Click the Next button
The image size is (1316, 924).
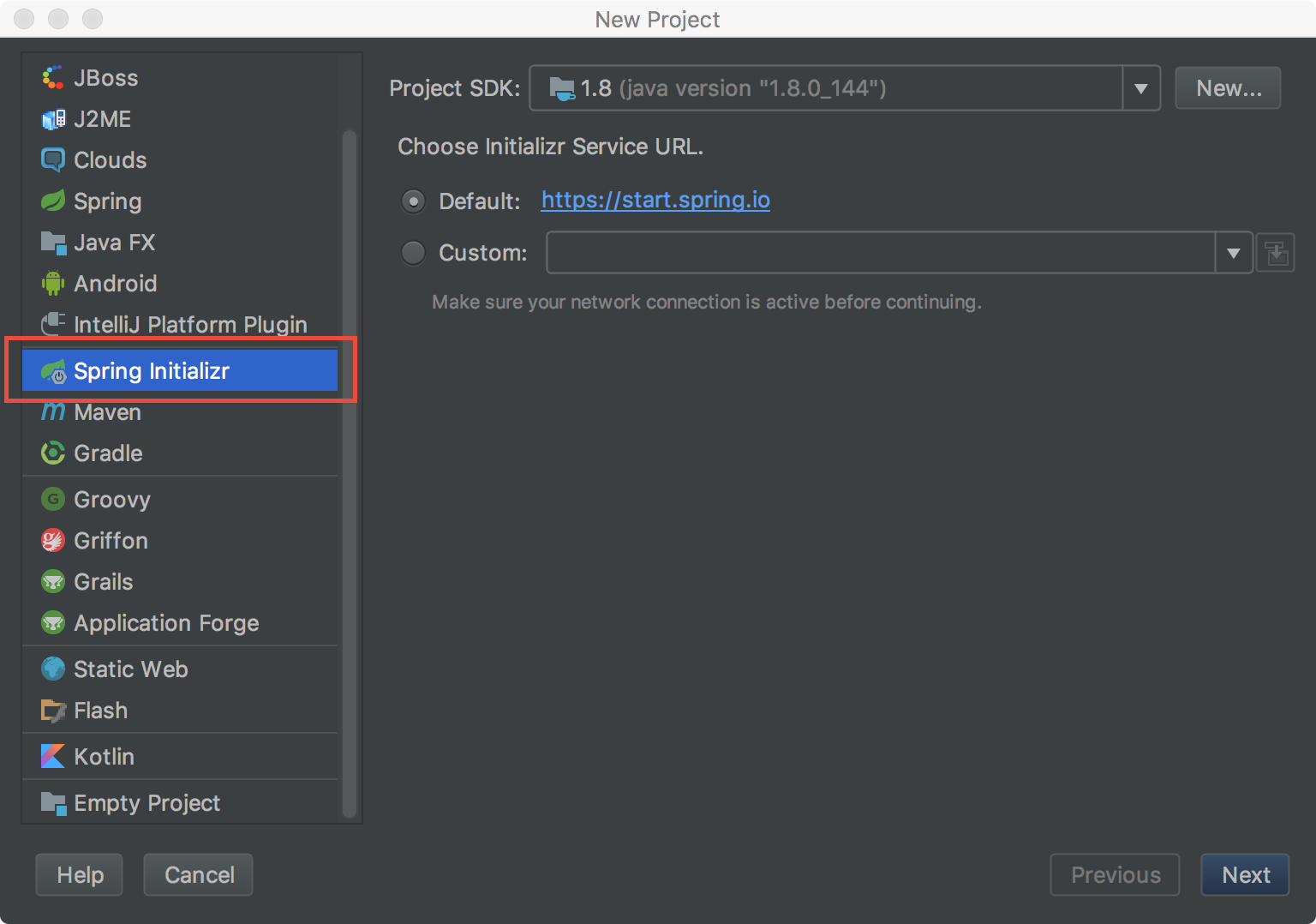point(1245,874)
